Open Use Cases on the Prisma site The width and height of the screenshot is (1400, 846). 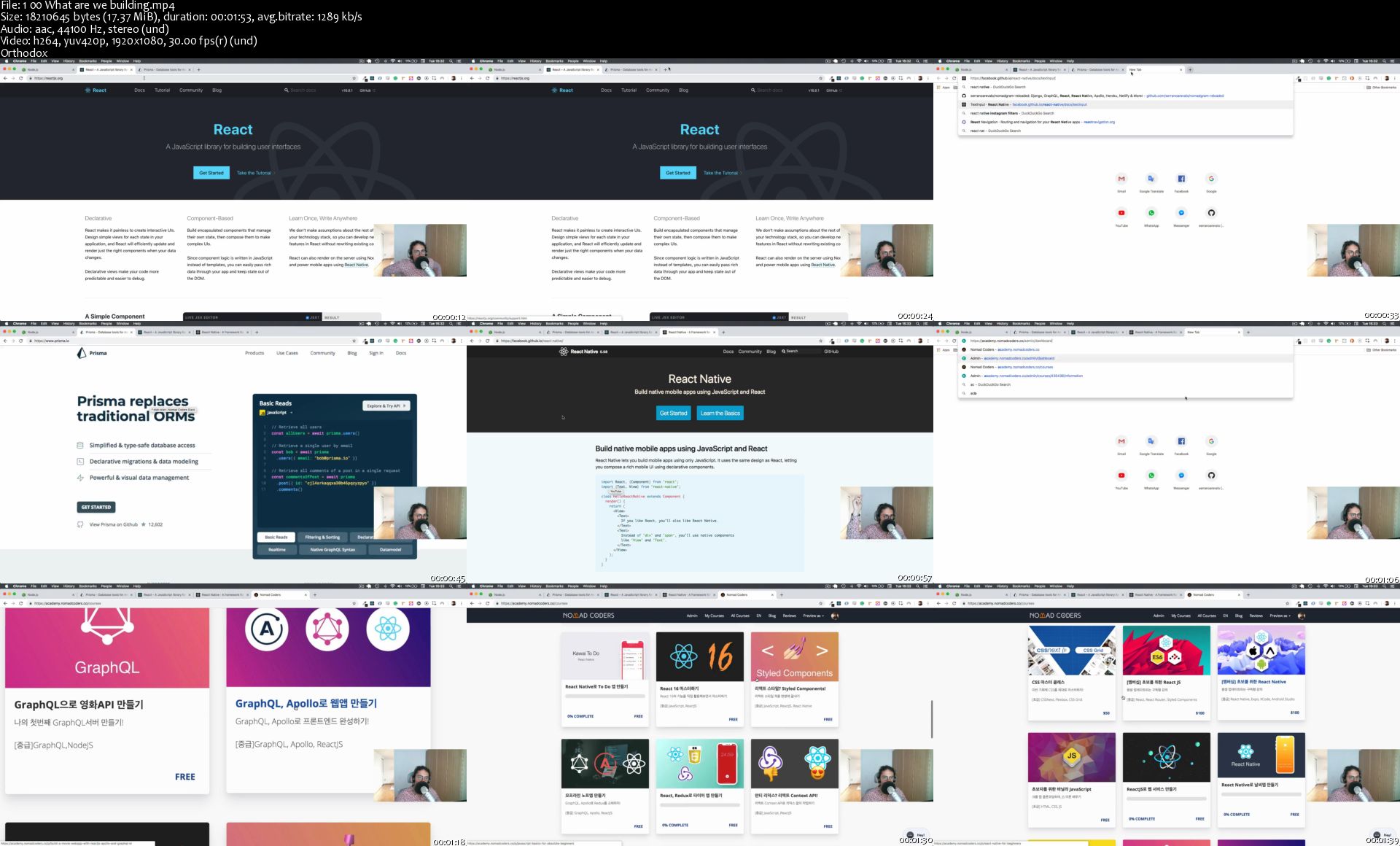(x=287, y=353)
